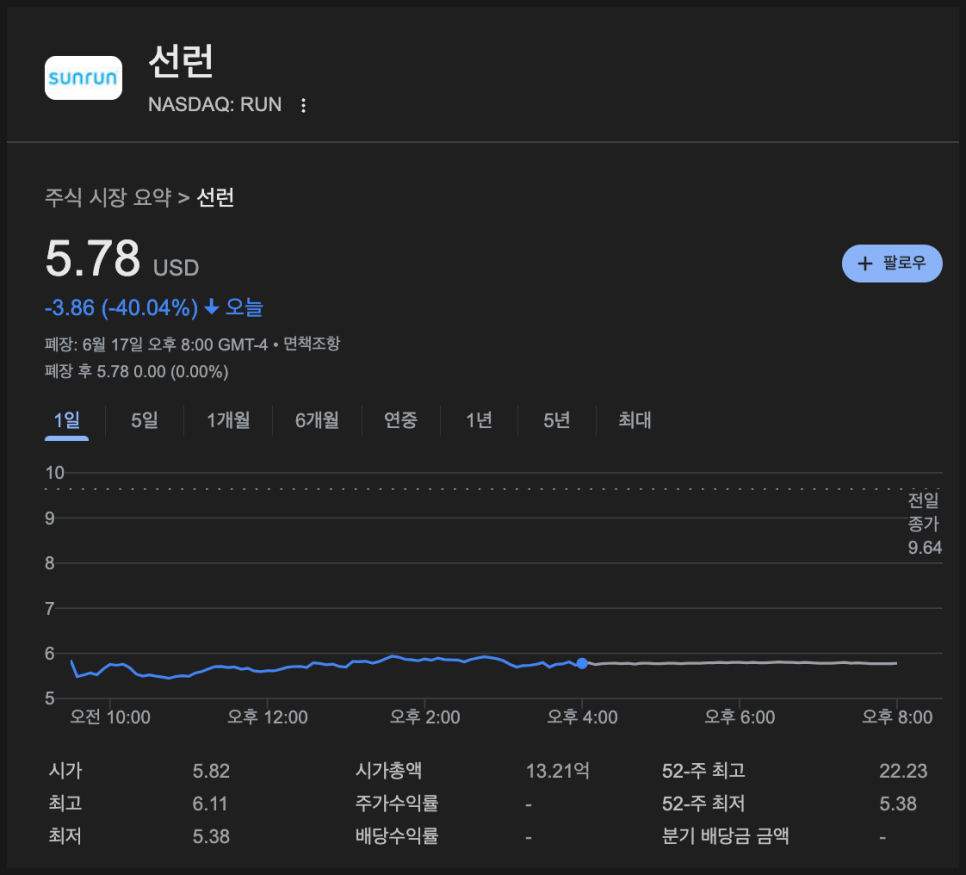Click the 팔로우 follow button
The image size is (966, 875).
click(891, 264)
